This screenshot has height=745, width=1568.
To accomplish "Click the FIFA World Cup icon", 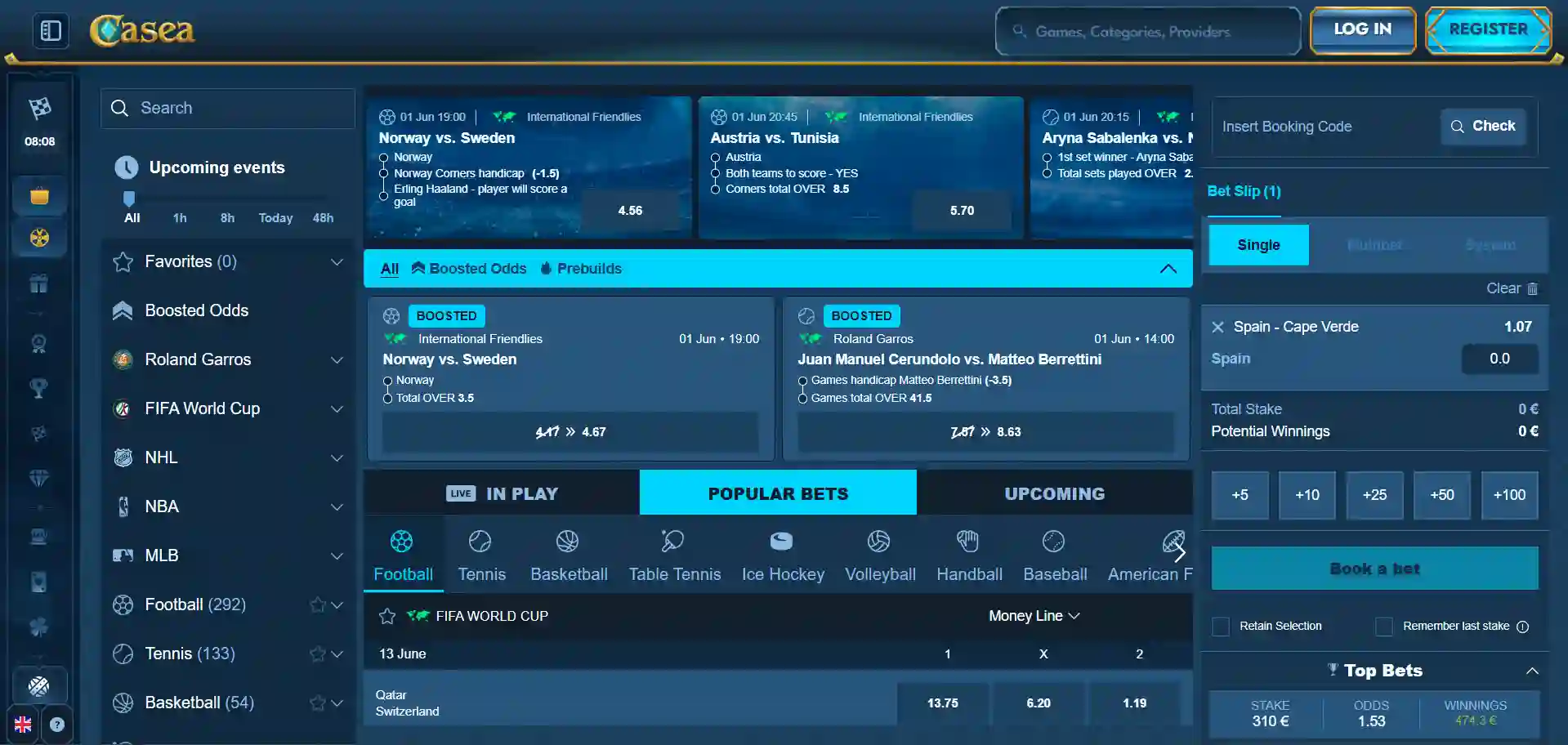I will click(123, 408).
